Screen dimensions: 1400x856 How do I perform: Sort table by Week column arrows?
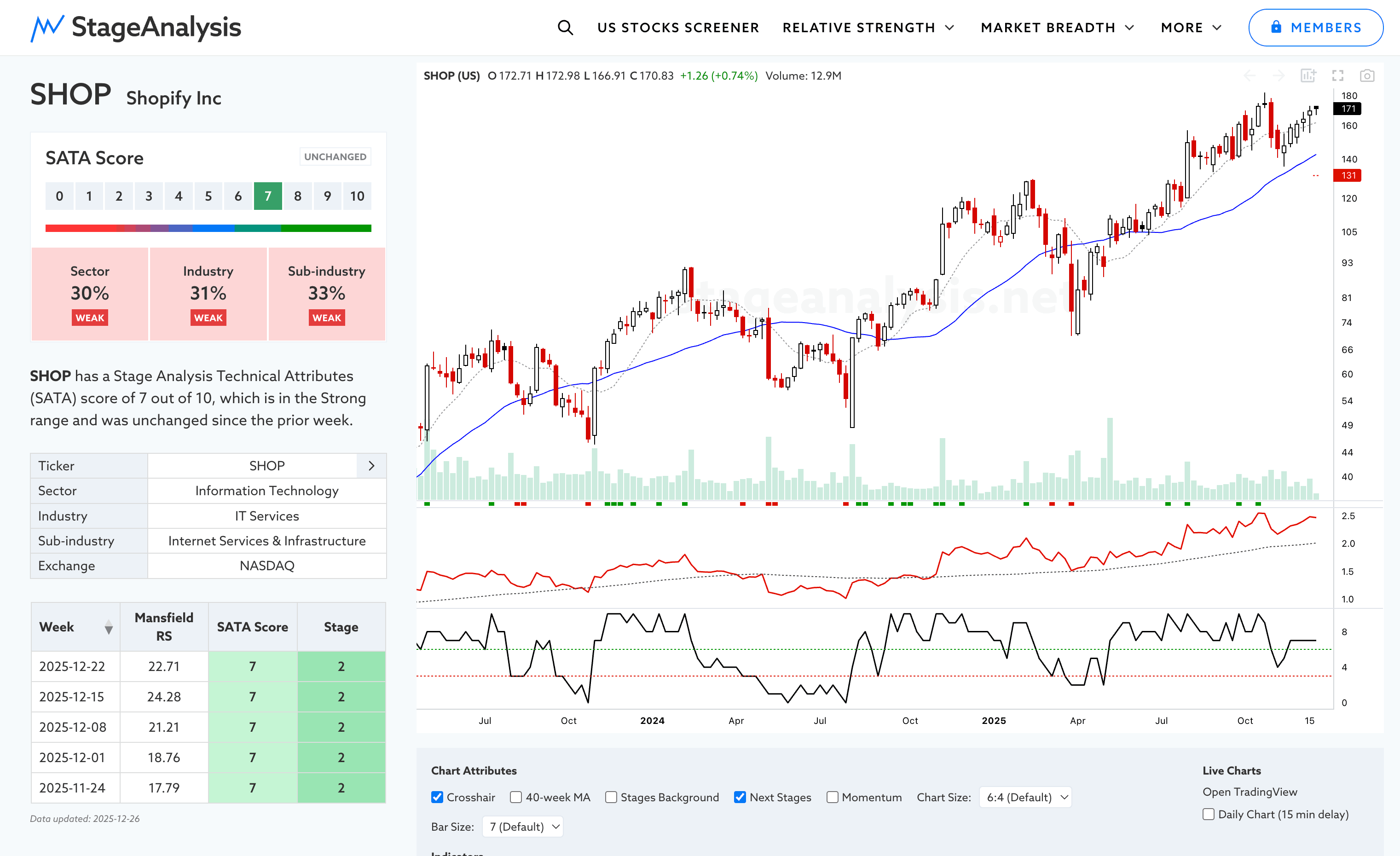pos(109,627)
